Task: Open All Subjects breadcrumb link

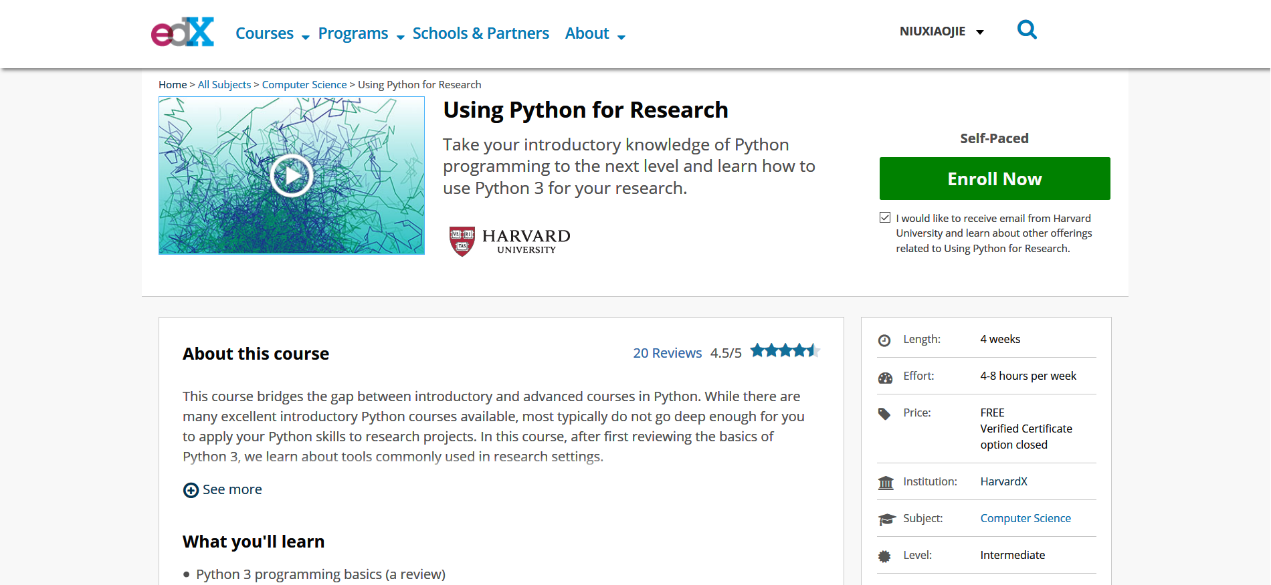Action: [x=225, y=85]
